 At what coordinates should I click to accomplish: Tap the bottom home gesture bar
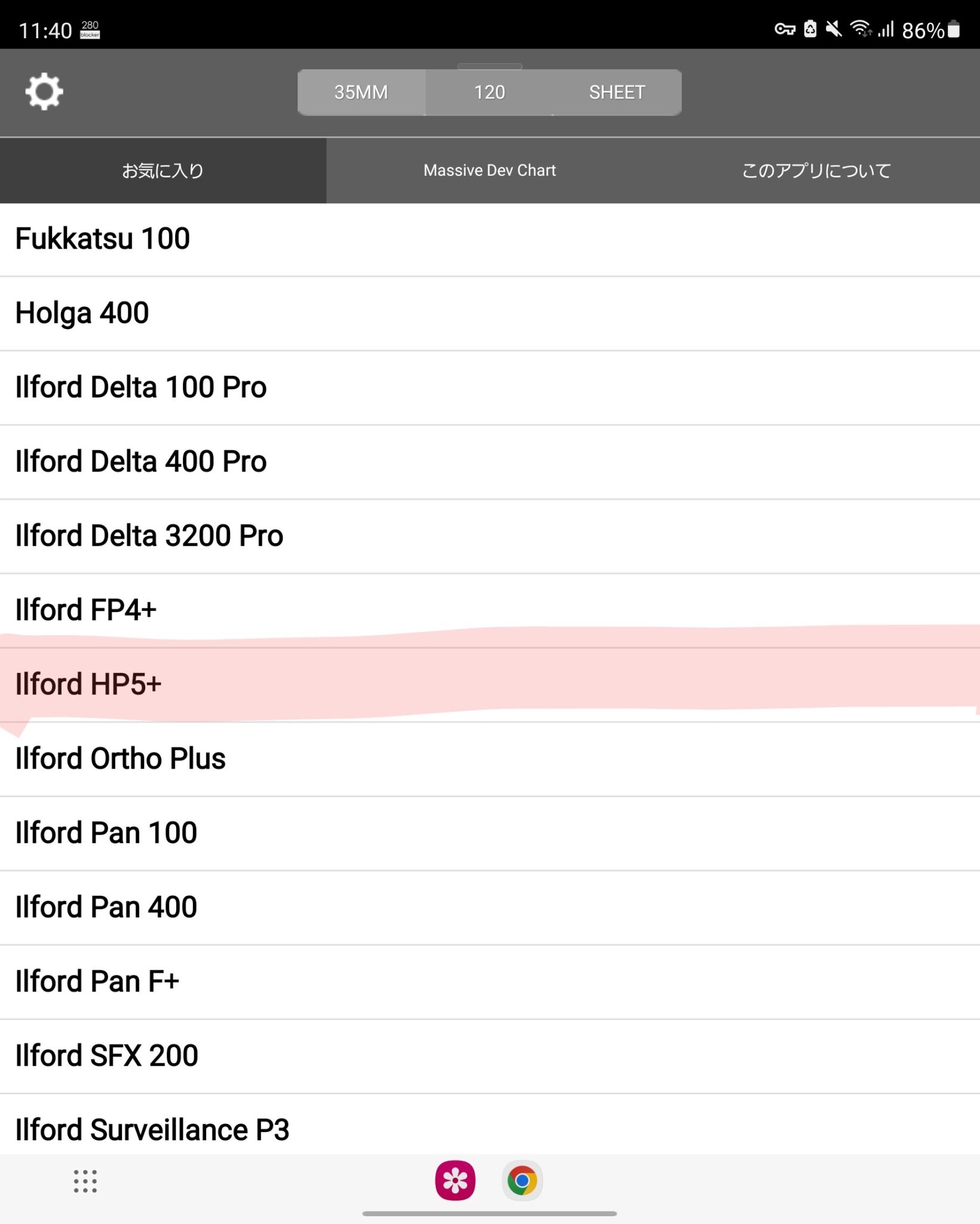489,1214
